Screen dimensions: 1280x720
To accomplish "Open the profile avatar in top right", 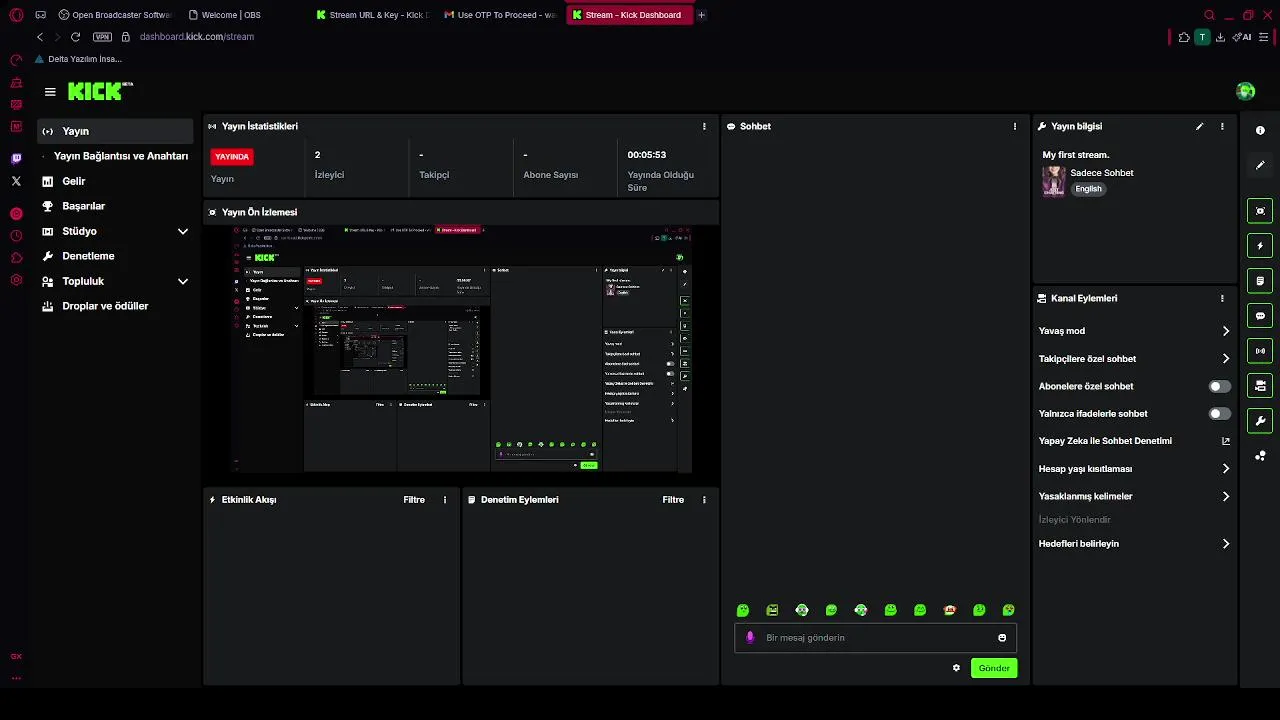I will (x=1245, y=92).
